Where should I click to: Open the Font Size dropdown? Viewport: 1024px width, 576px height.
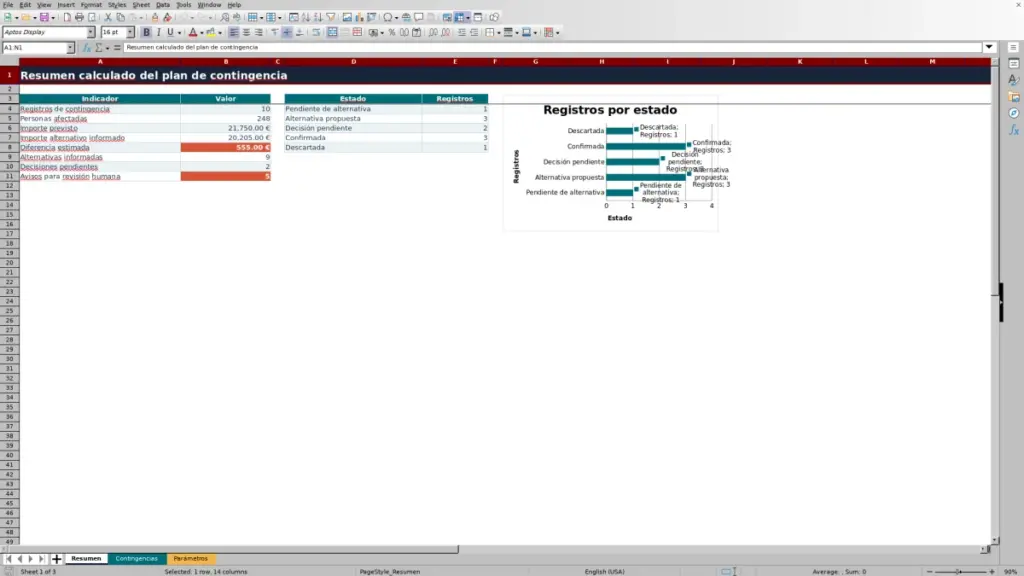pyautogui.click(x=130, y=32)
